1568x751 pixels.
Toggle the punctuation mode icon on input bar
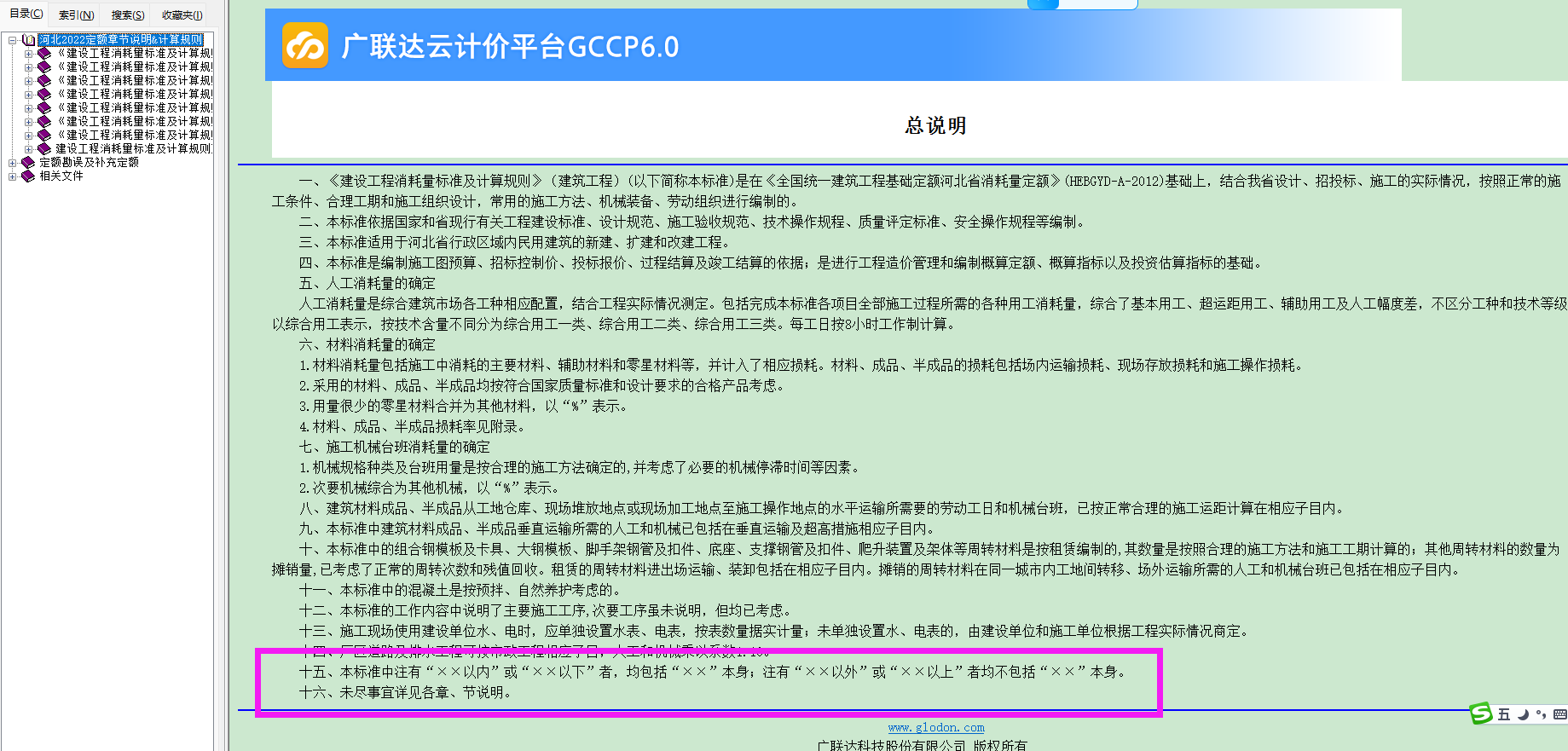pos(1541,714)
